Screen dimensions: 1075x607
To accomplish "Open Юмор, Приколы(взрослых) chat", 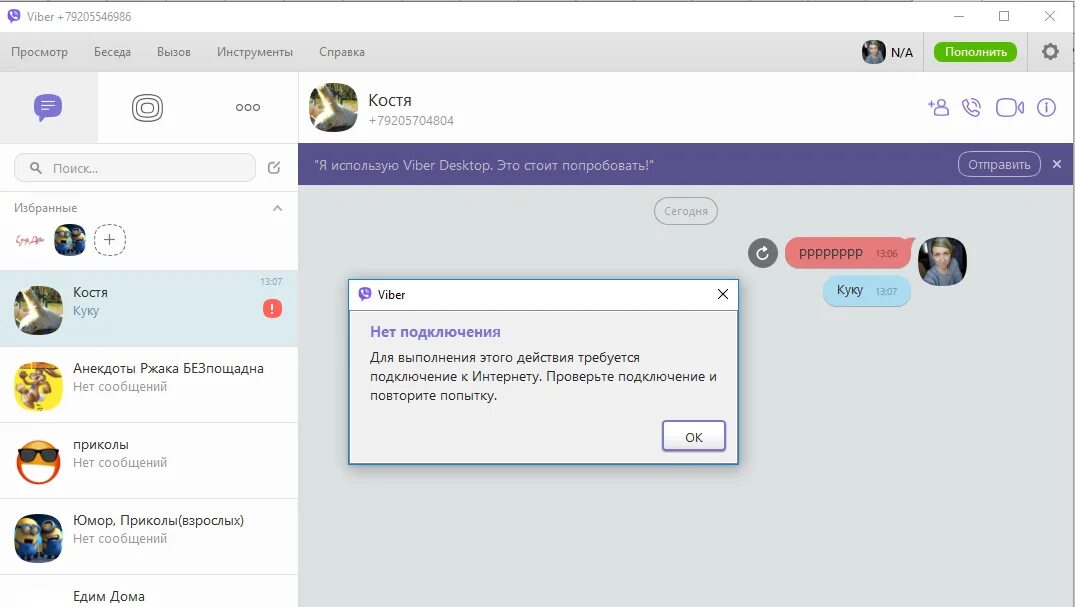I will point(149,537).
